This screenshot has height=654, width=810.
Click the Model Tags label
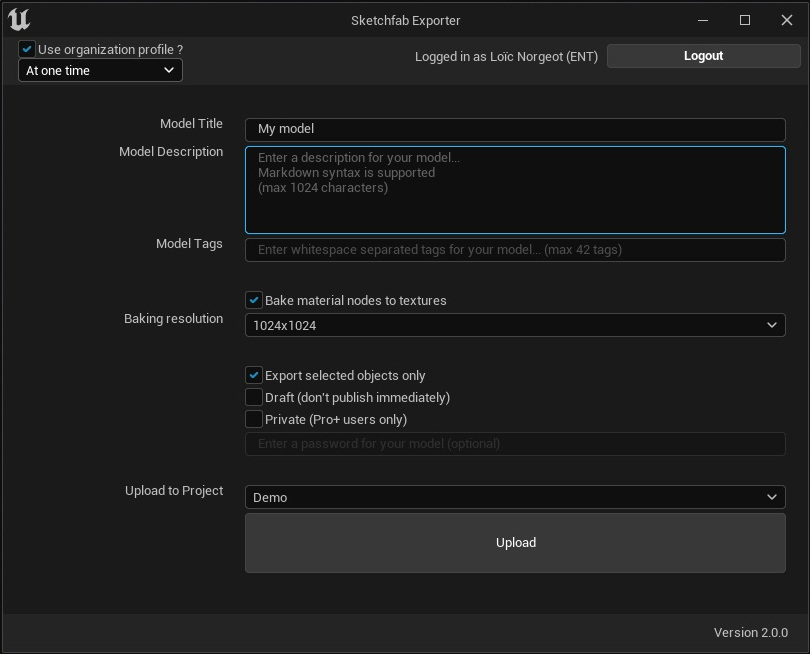189,244
